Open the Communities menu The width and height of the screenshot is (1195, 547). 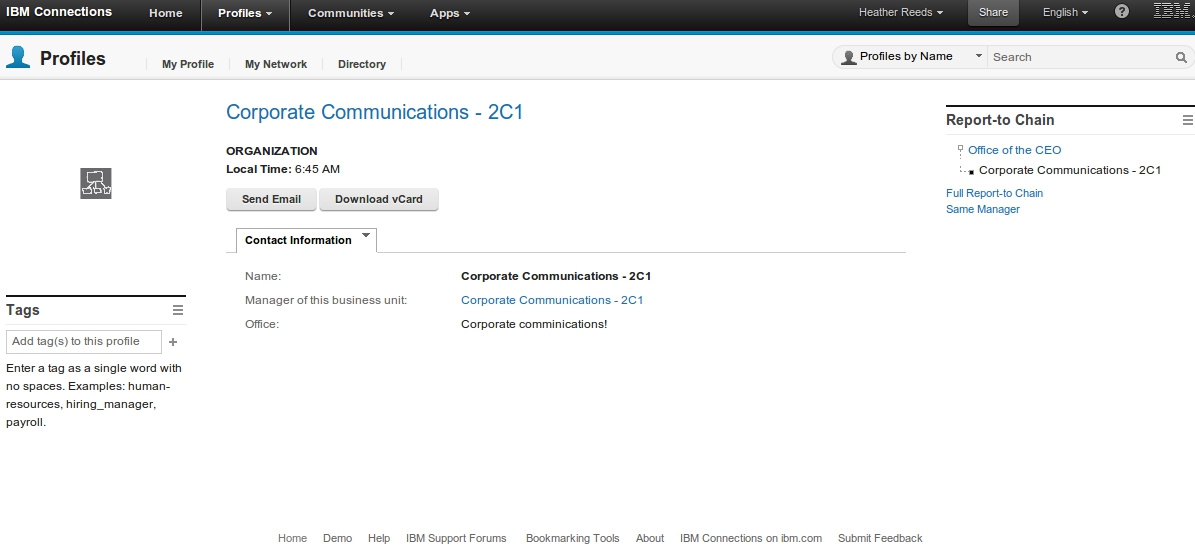pyautogui.click(x=350, y=13)
